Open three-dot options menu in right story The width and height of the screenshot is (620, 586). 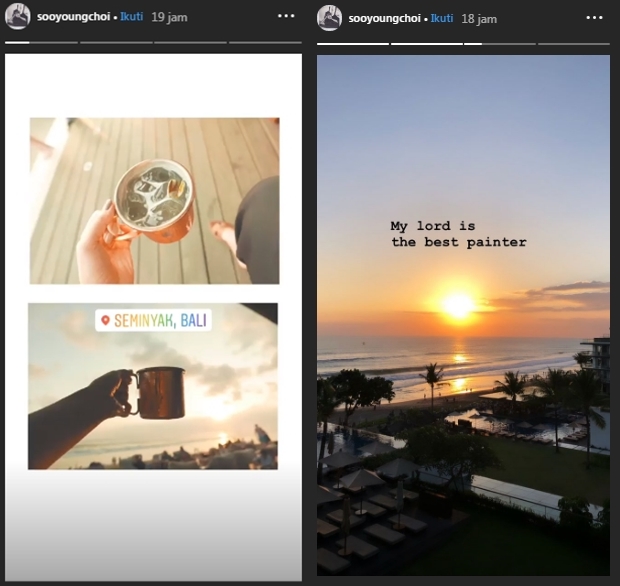tap(594, 18)
